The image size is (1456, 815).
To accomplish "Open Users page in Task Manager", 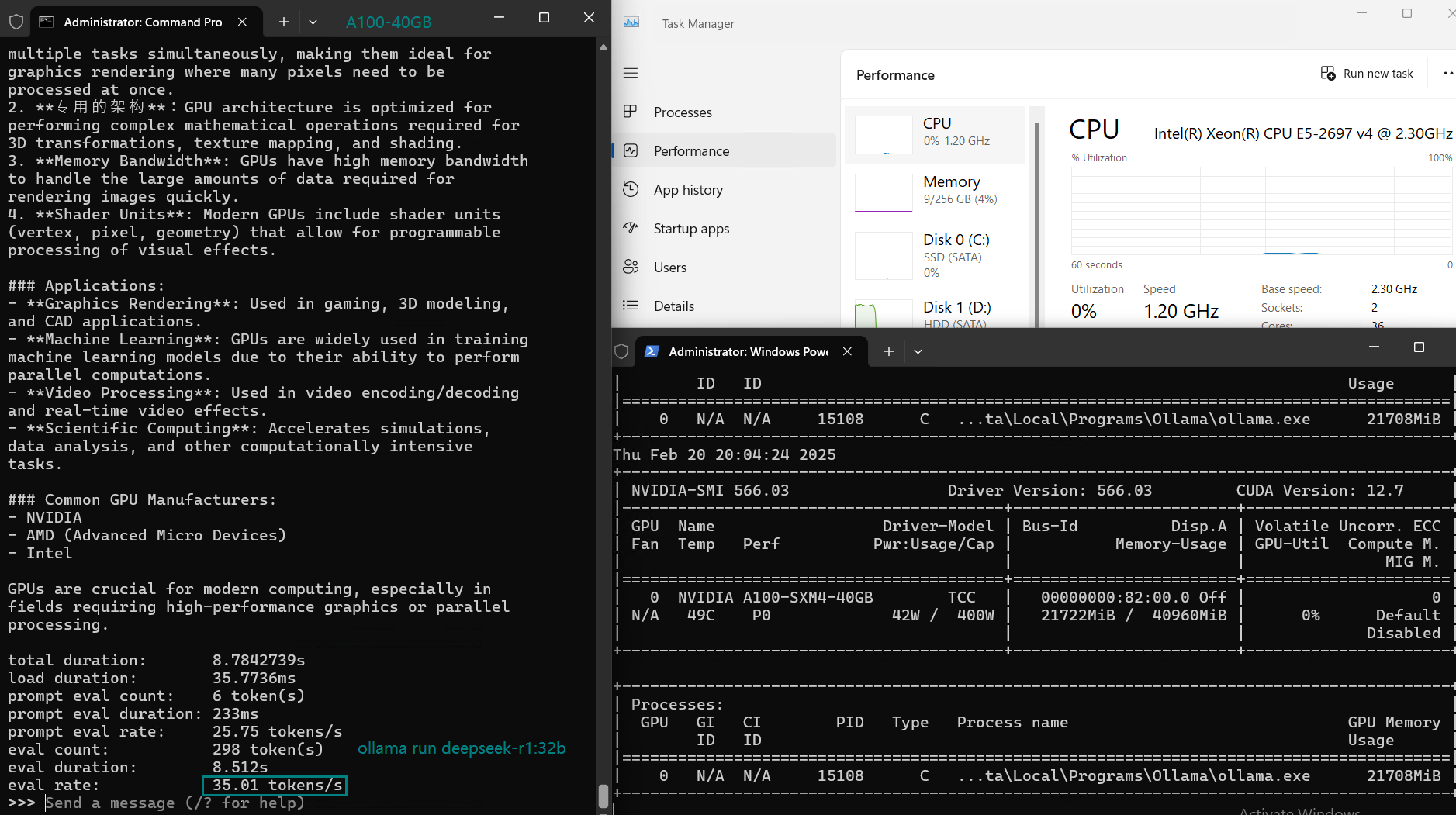I will click(x=725, y=268).
